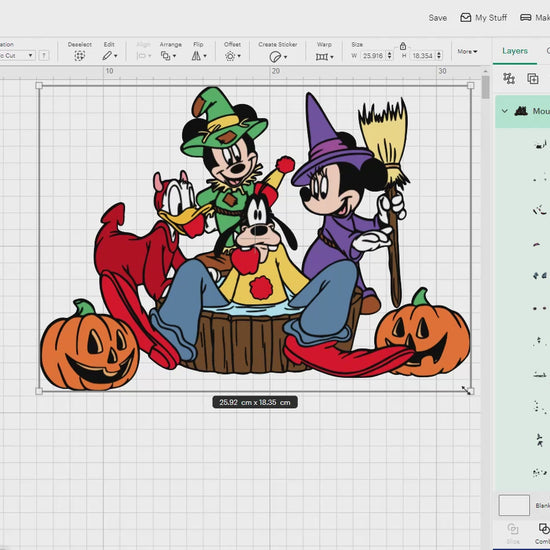Click the height value stepper arrows
Viewport: 550px width, 550px height.
coord(439,56)
